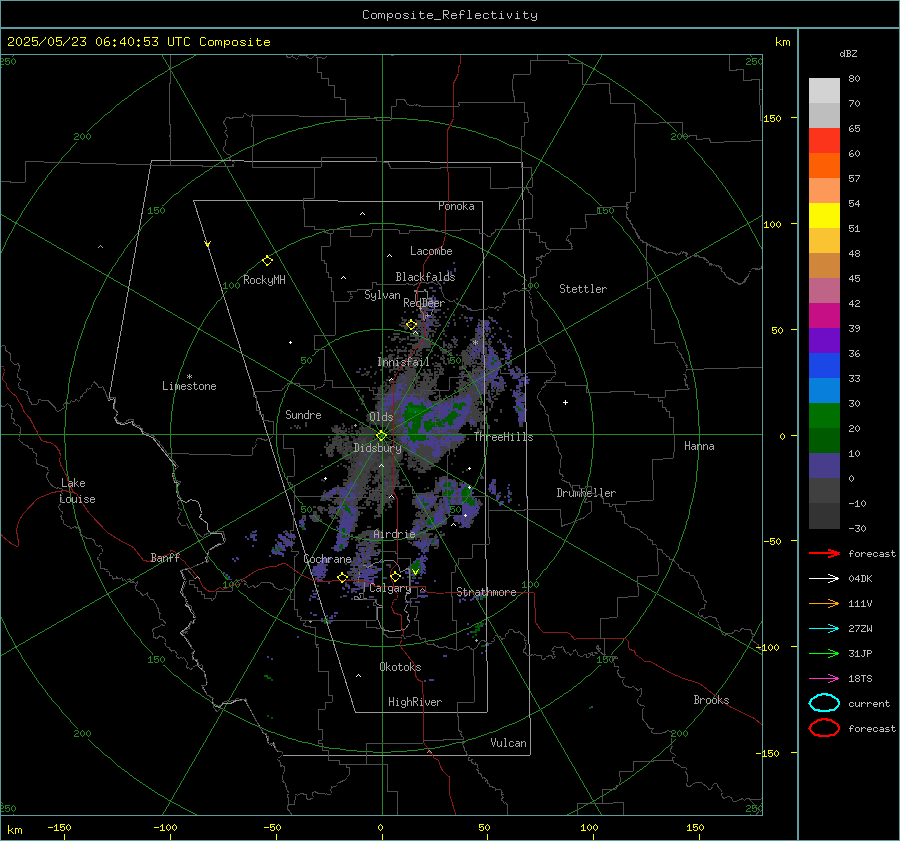Select the orange 111V arrow symbol
900x841 pixels.
coord(824,603)
